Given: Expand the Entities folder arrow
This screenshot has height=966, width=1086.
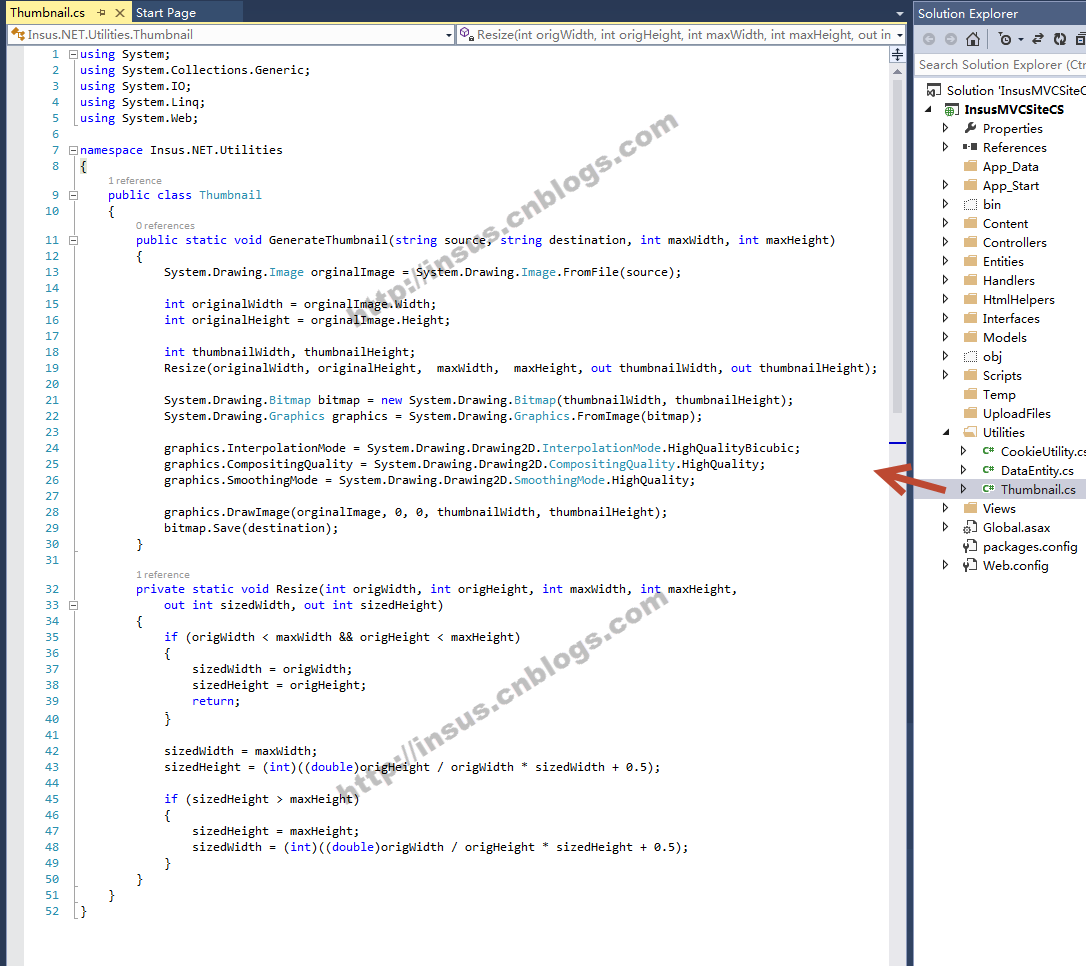Looking at the screenshot, I should coord(945,261).
